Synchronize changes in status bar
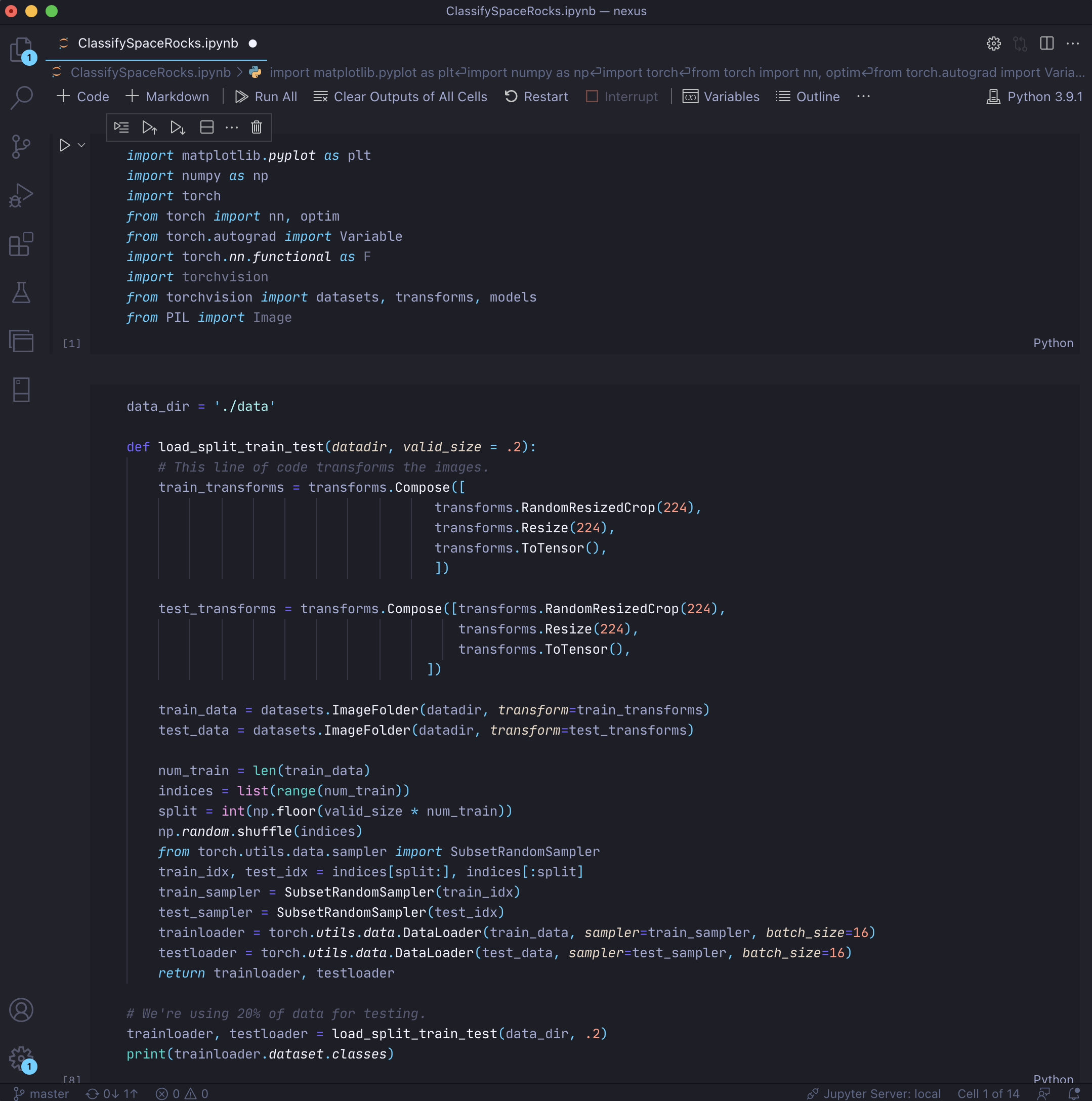This screenshot has width=1092, height=1101. click(x=112, y=1093)
